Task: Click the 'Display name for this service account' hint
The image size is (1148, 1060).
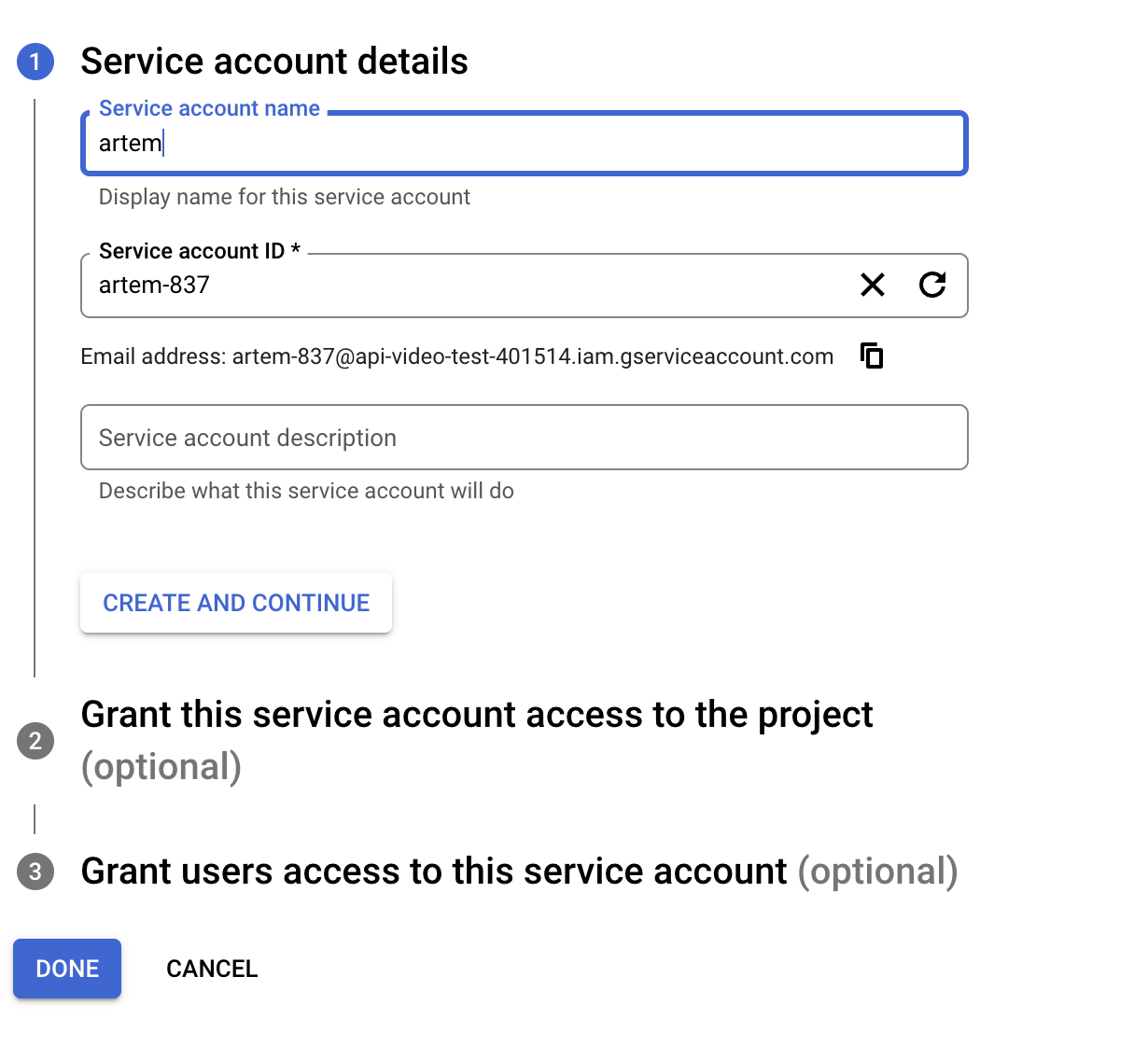Action: tap(285, 198)
